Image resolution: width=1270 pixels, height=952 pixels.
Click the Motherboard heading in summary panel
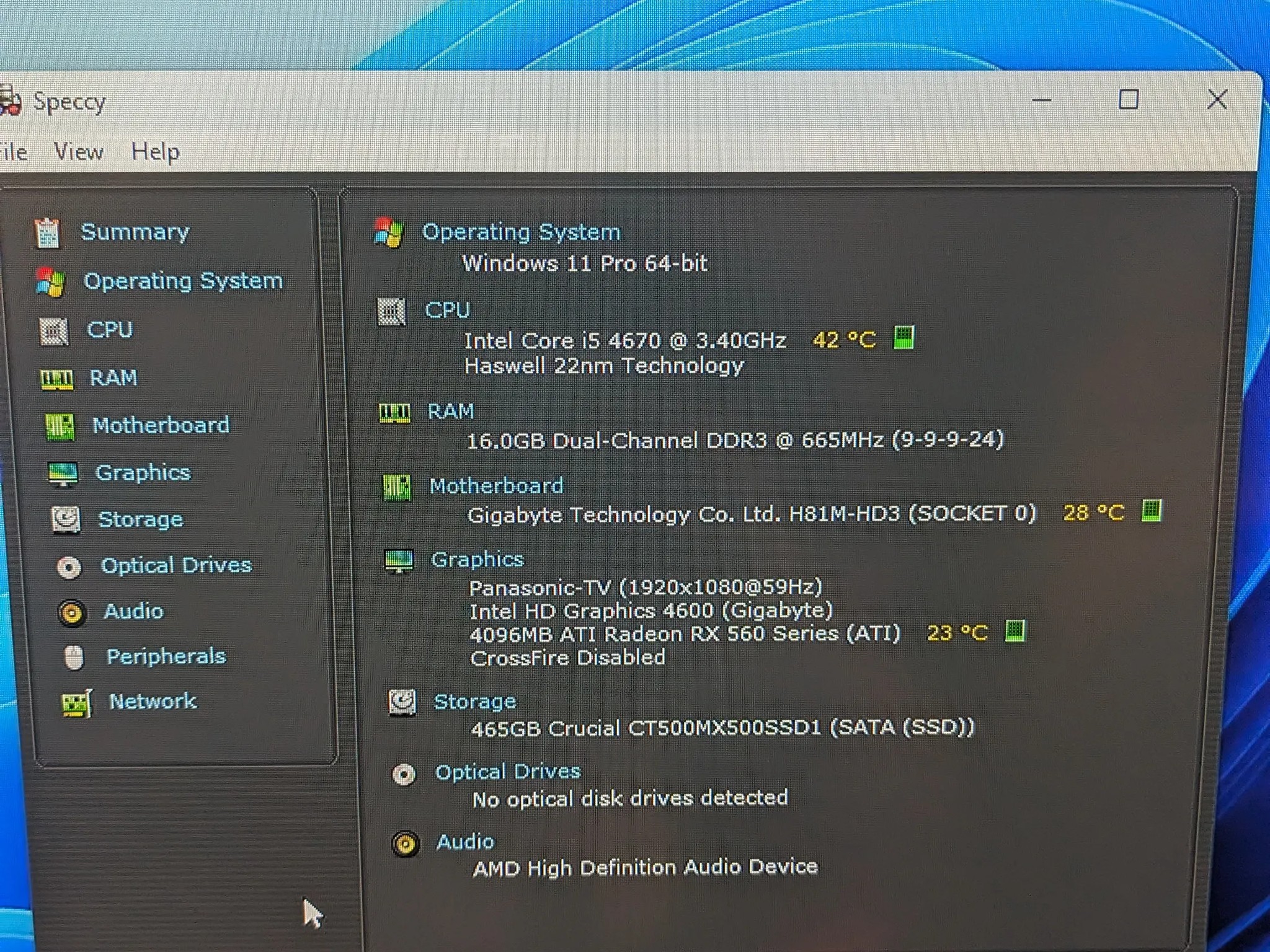pos(497,486)
